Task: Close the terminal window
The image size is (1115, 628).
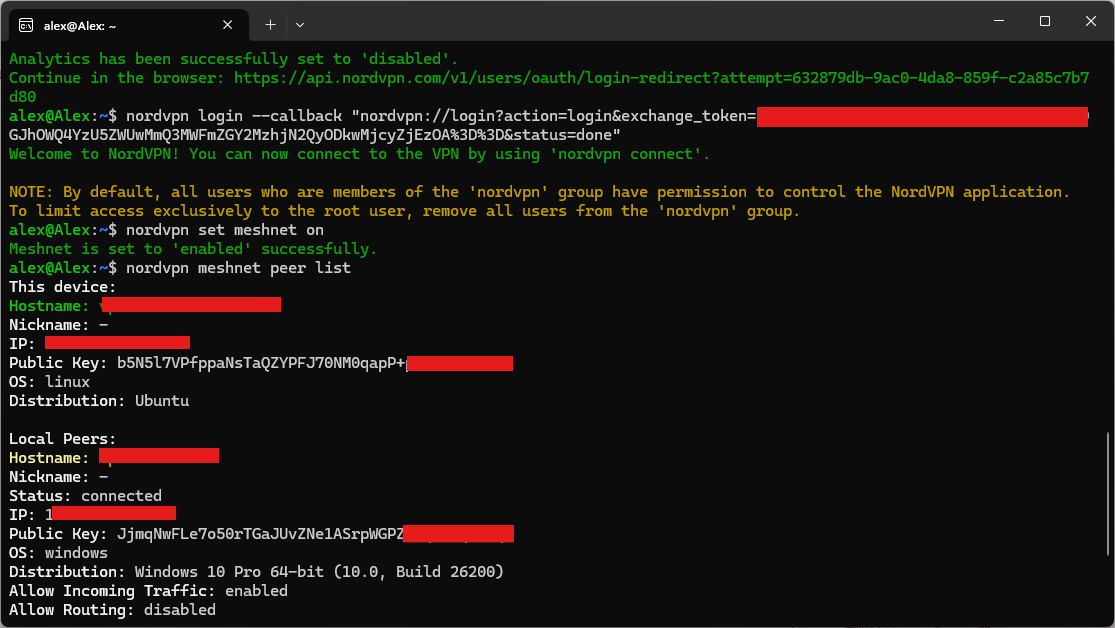Action: point(1090,21)
